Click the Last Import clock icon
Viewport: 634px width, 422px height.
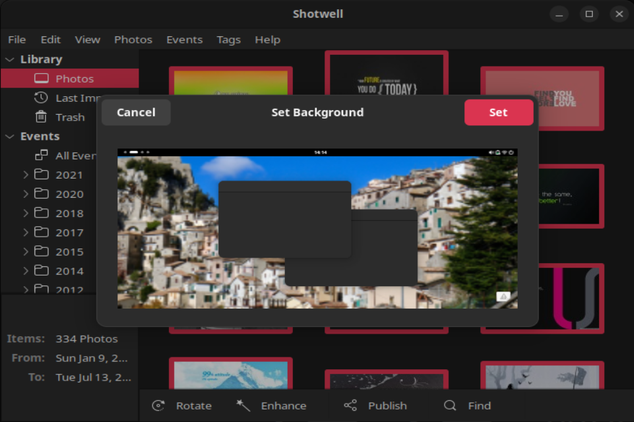click(x=41, y=97)
